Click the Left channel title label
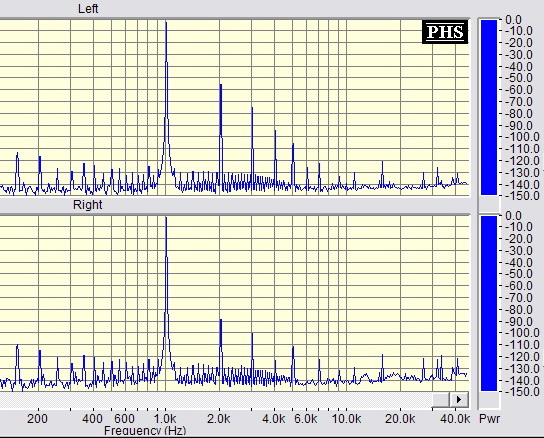 [88, 9]
